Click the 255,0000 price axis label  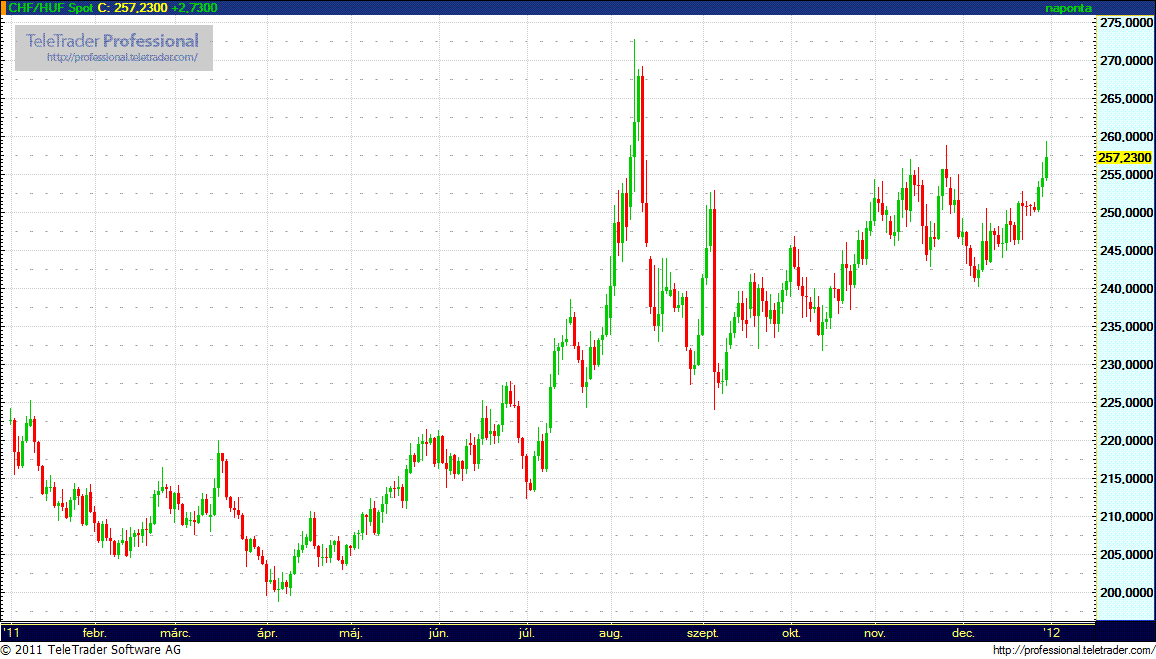click(x=1126, y=175)
